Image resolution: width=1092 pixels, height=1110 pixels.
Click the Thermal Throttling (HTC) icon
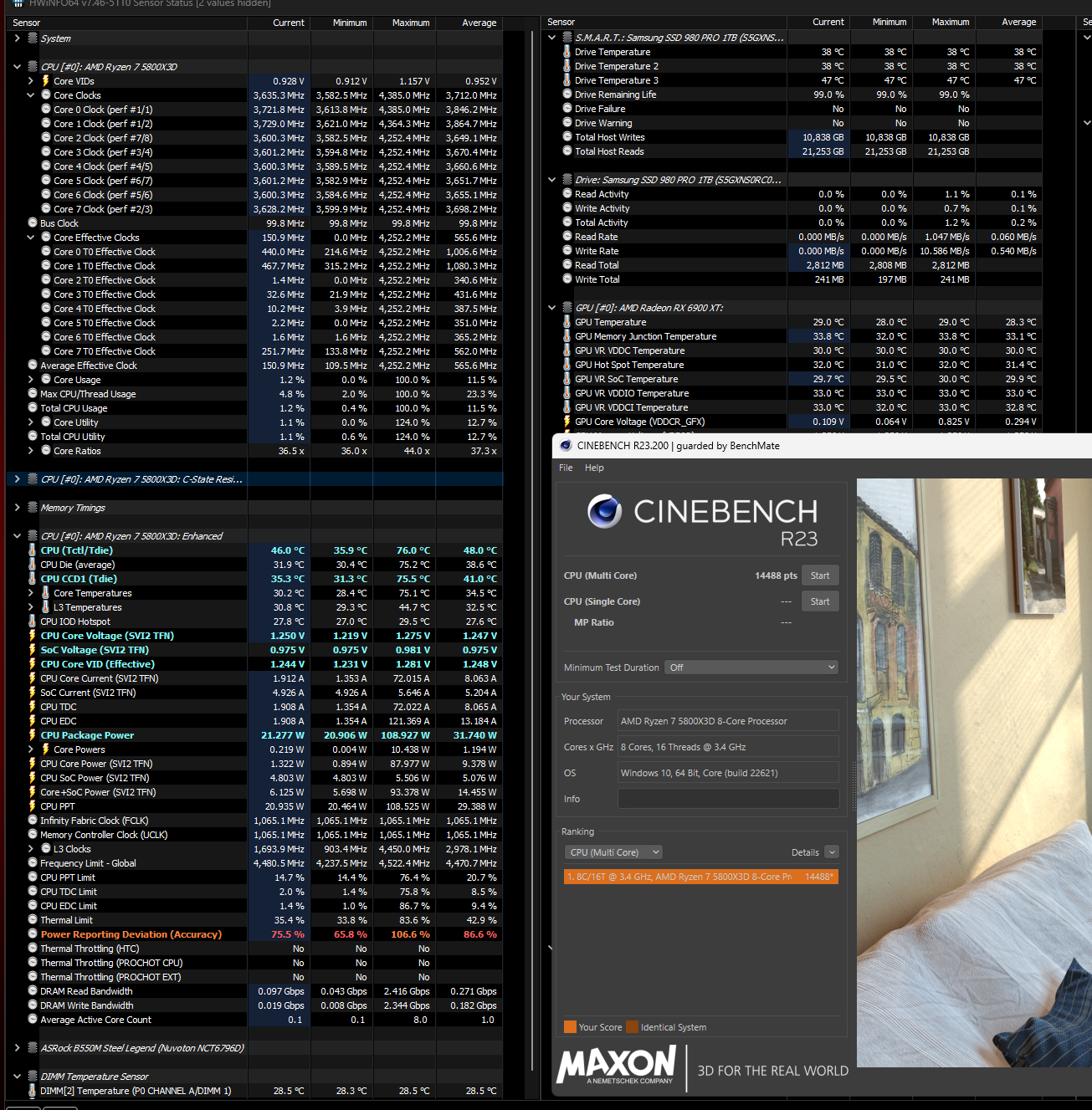tap(33, 949)
